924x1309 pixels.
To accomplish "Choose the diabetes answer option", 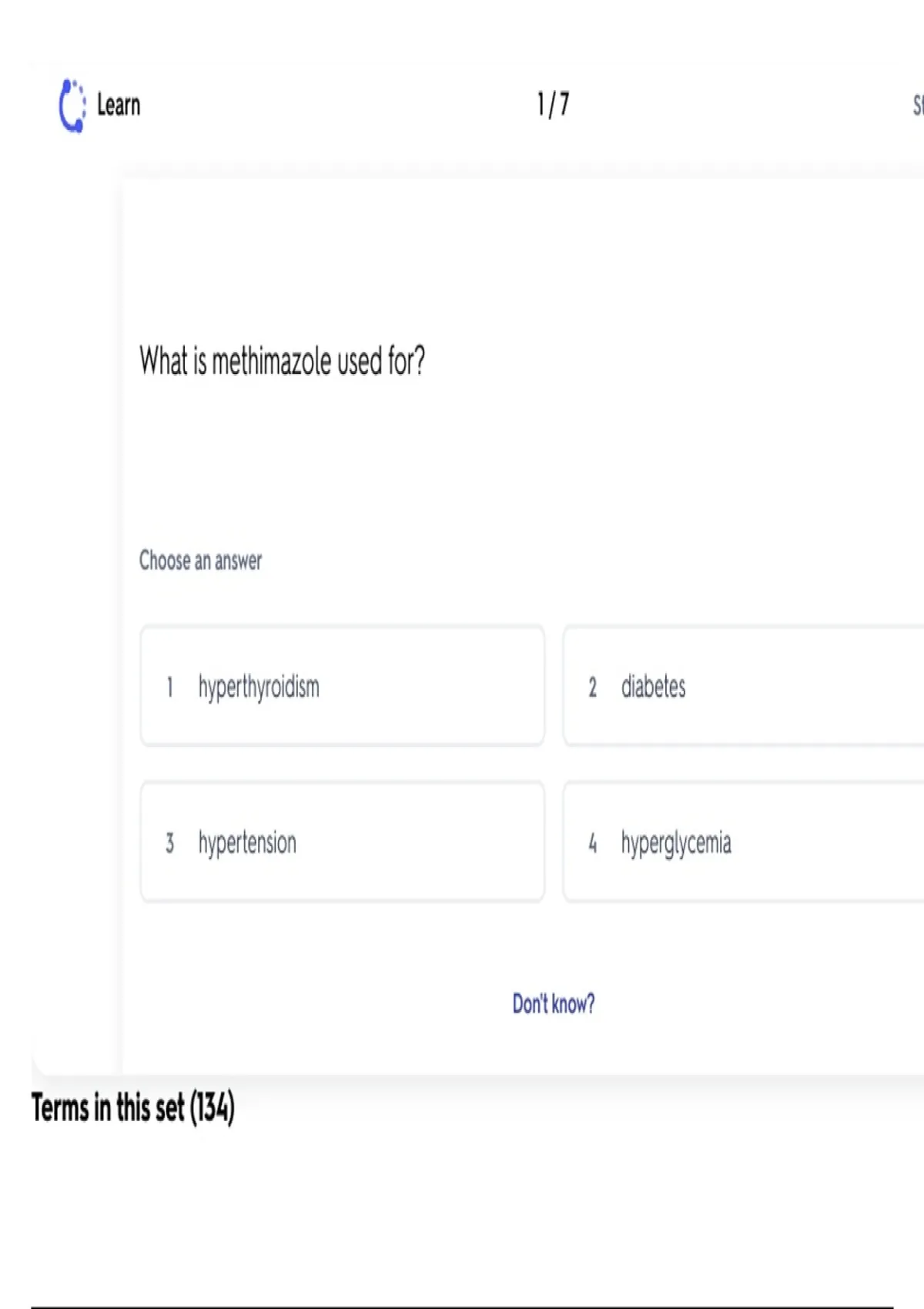I will pos(743,686).
